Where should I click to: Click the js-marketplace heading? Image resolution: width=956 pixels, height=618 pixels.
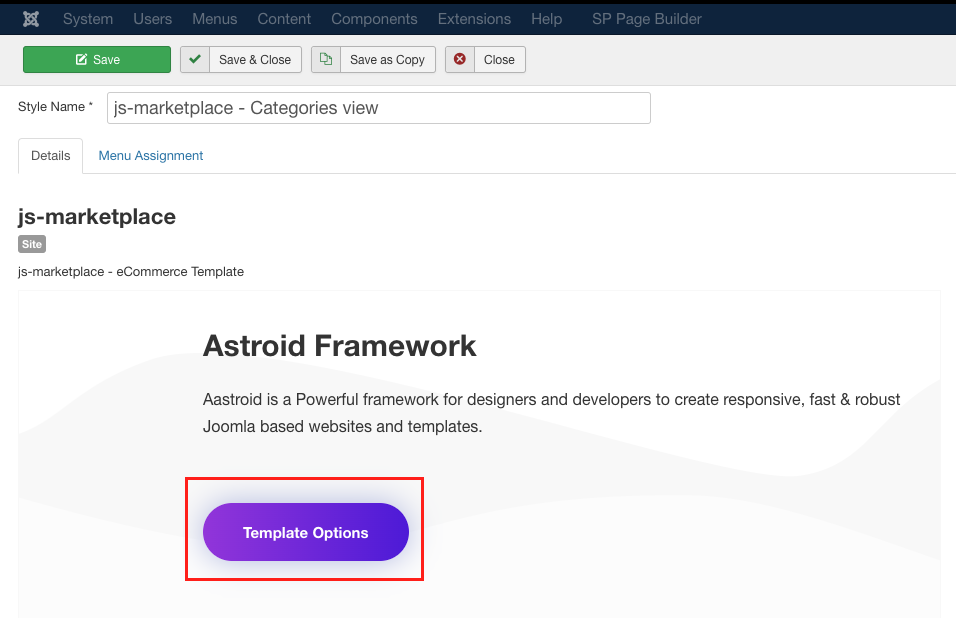pyautogui.click(x=97, y=216)
